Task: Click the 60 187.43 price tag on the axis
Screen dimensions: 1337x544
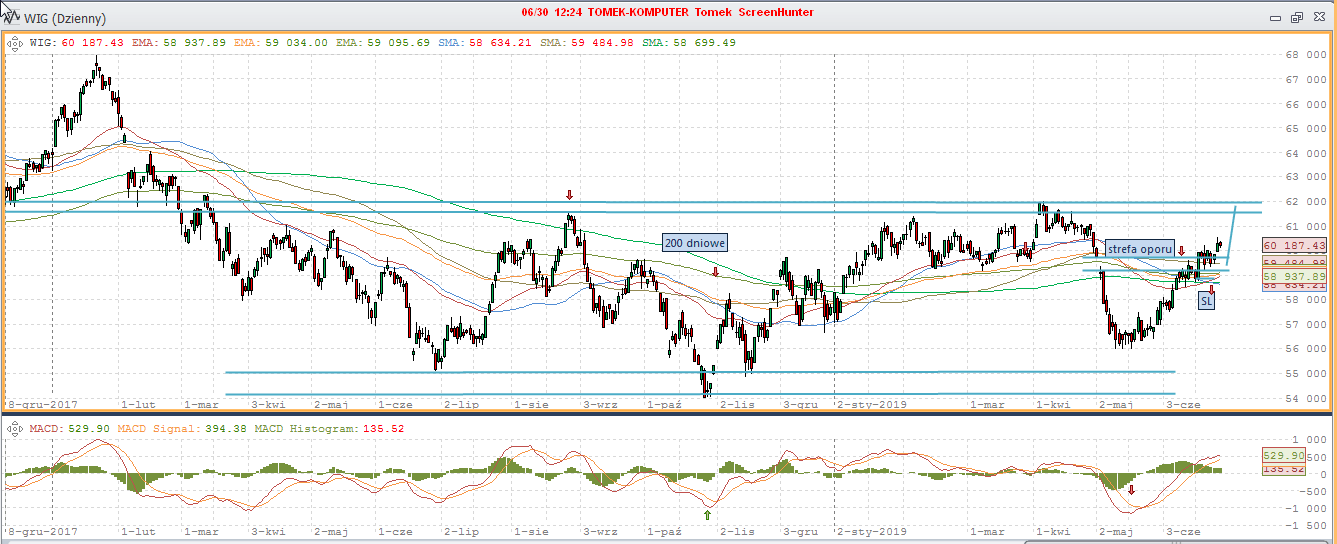Action: [1294, 246]
